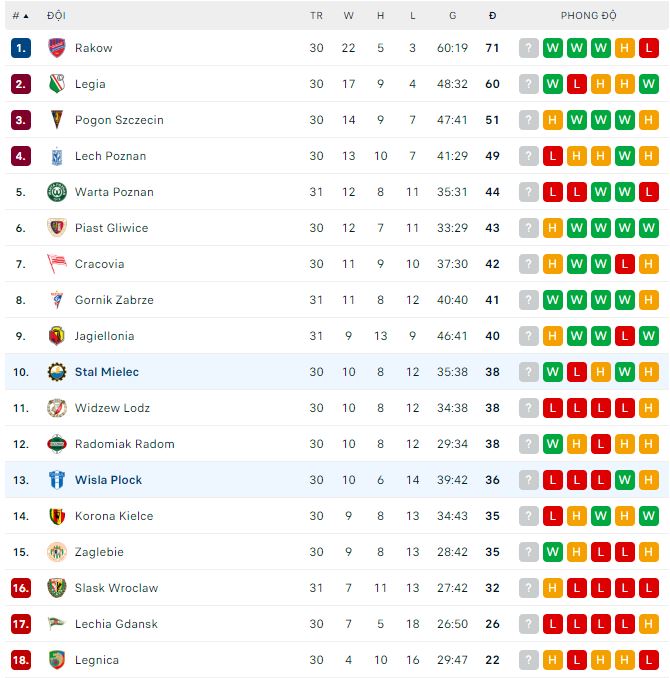Open the Stal Mielec team link

pos(107,372)
